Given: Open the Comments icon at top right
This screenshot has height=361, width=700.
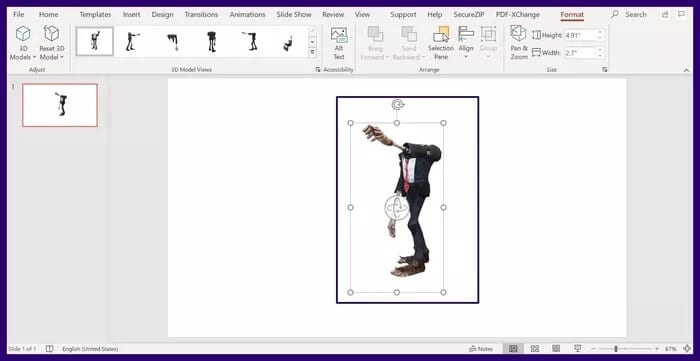Looking at the screenshot, I should (681, 14).
